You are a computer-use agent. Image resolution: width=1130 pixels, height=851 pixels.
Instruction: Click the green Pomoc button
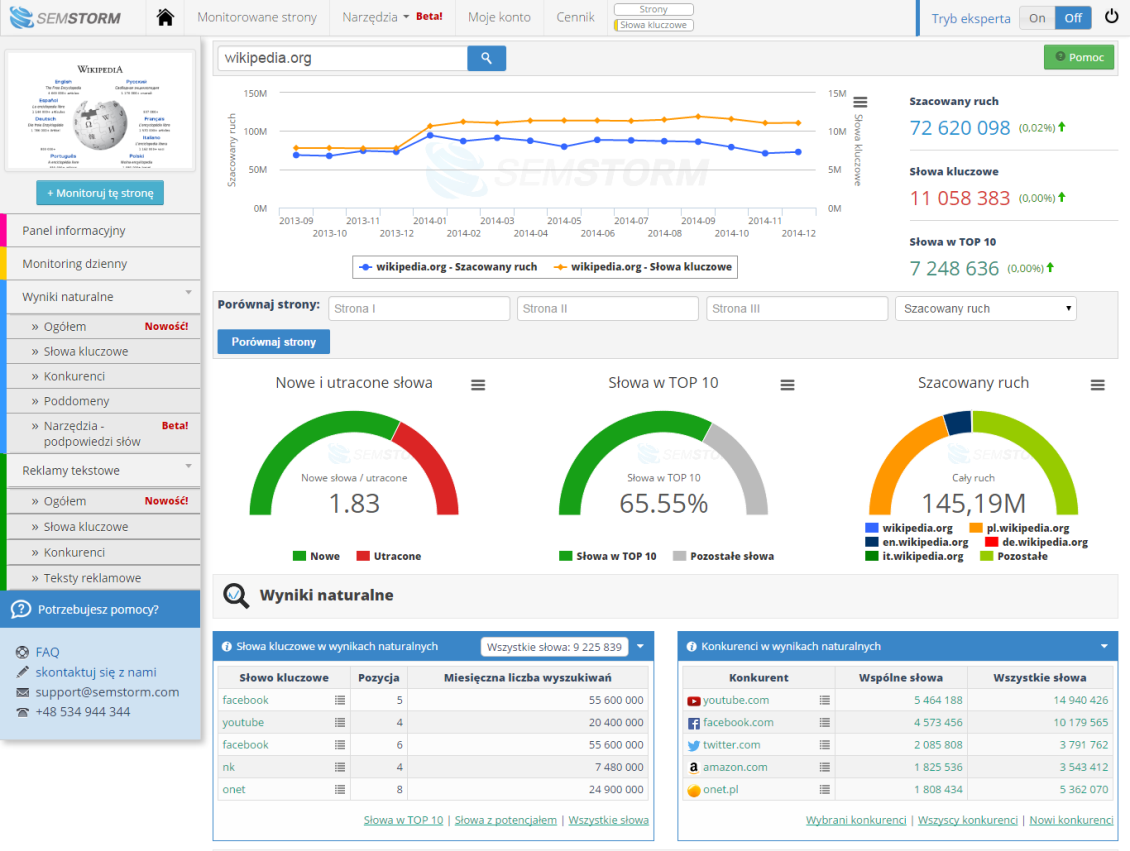[x=1079, y=57]
